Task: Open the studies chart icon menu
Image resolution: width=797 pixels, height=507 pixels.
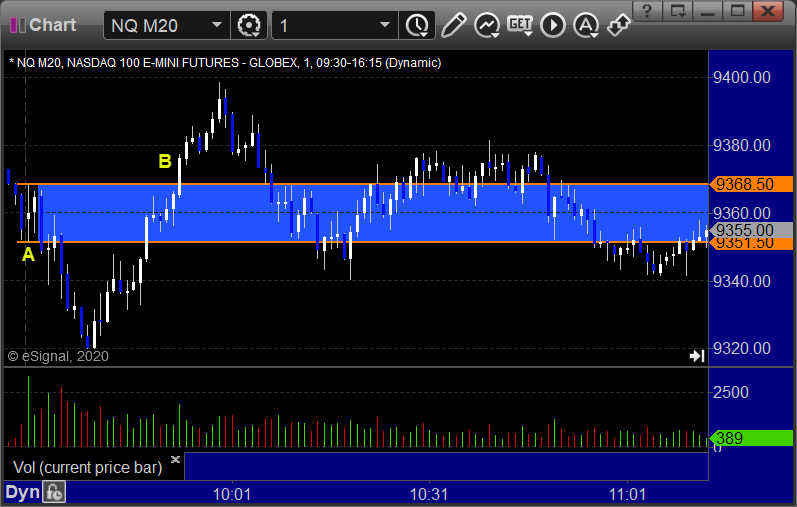Action: click(487, 25)
